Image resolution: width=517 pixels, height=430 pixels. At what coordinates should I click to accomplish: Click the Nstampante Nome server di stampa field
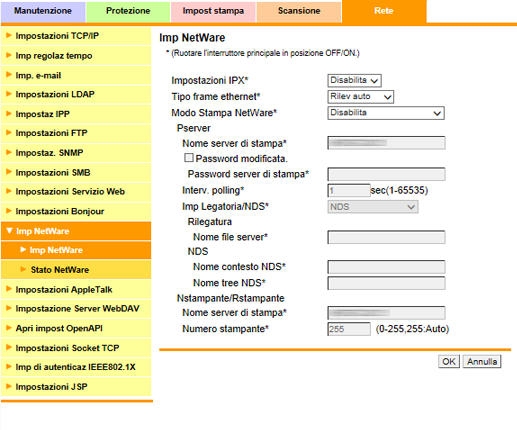pyautogui.click(x=386, y=313)
